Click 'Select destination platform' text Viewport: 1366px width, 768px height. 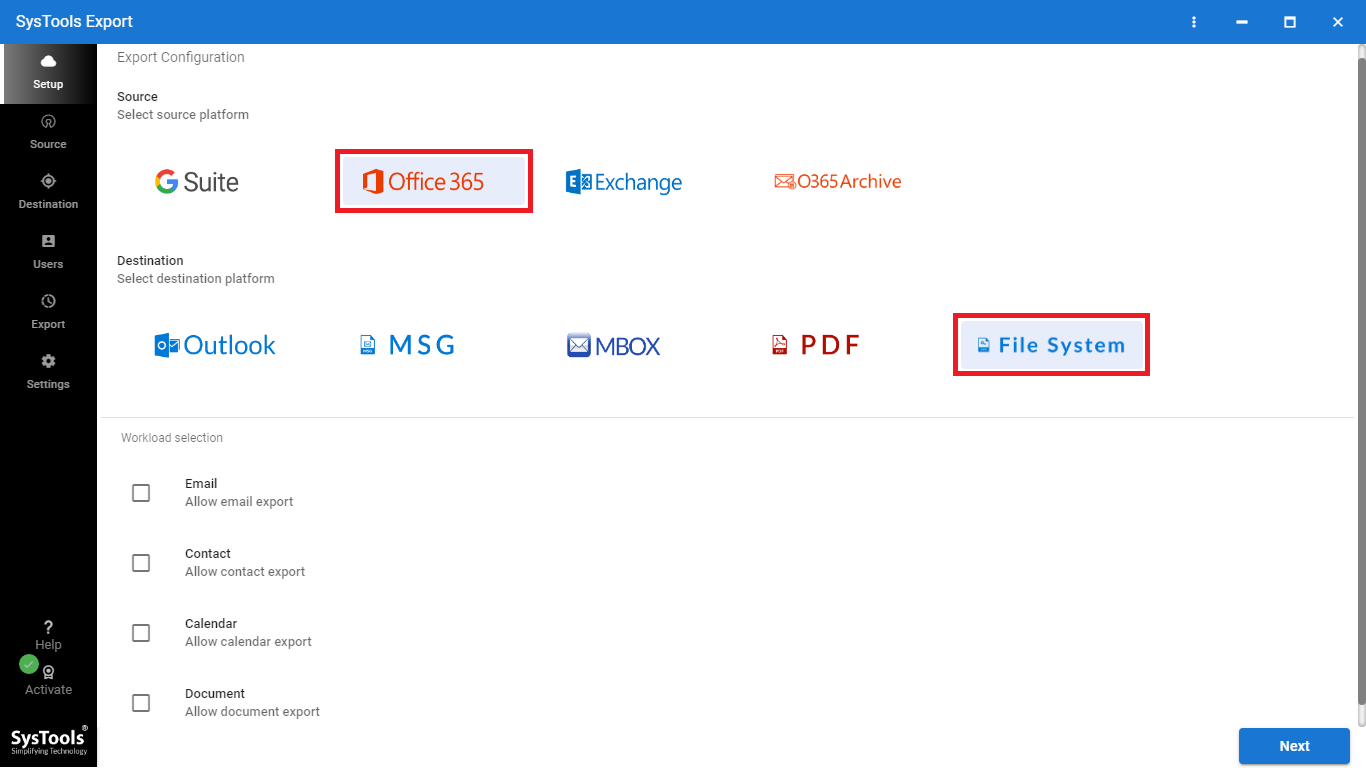(196, 279)
